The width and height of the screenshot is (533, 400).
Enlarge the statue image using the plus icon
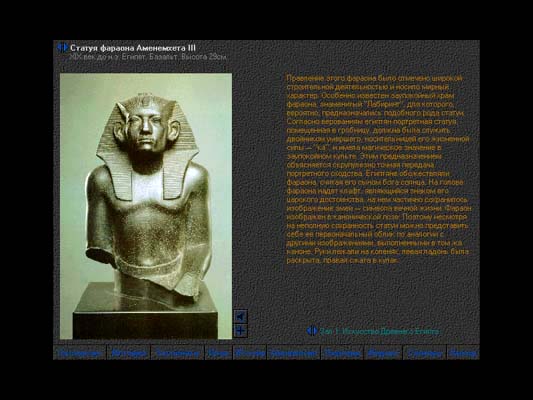point(241,330)
